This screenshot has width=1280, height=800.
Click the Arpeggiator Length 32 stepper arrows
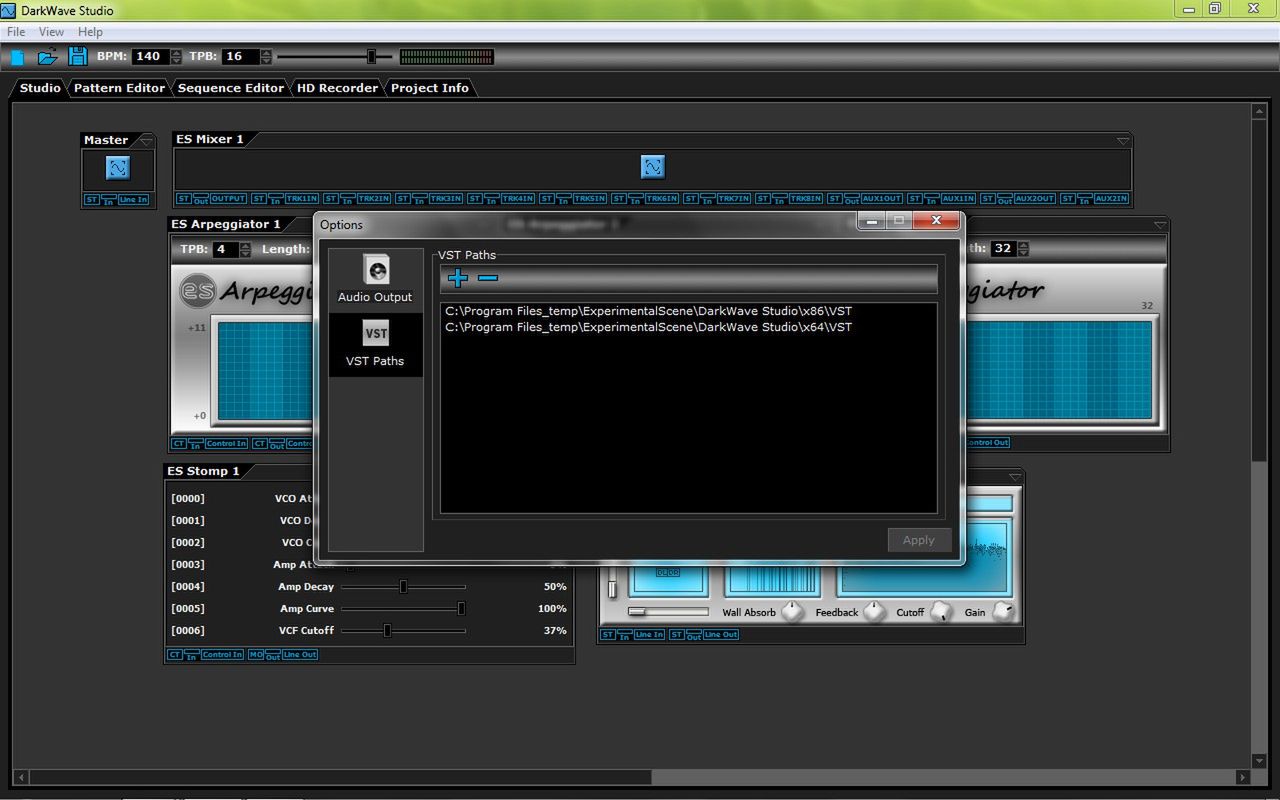(1023, 249)
